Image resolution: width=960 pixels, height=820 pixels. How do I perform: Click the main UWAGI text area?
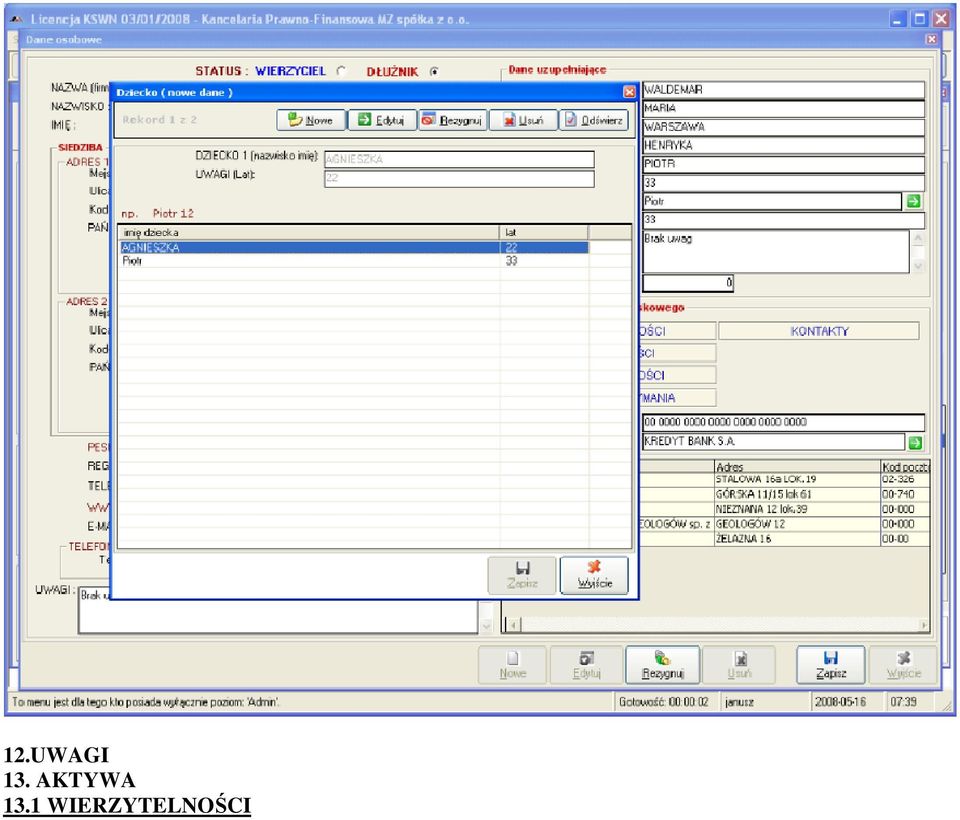click(279, 611)
